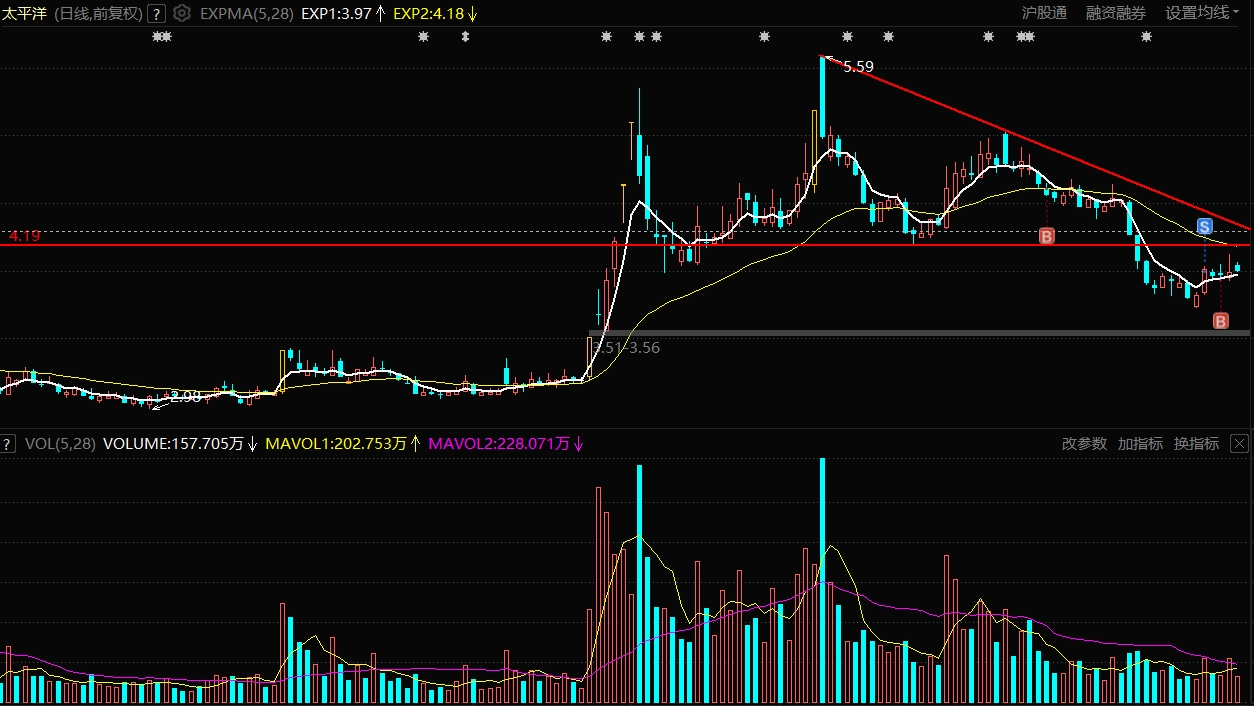Select the gray 3.51-3.56 gap band

(x=920, y=333)
